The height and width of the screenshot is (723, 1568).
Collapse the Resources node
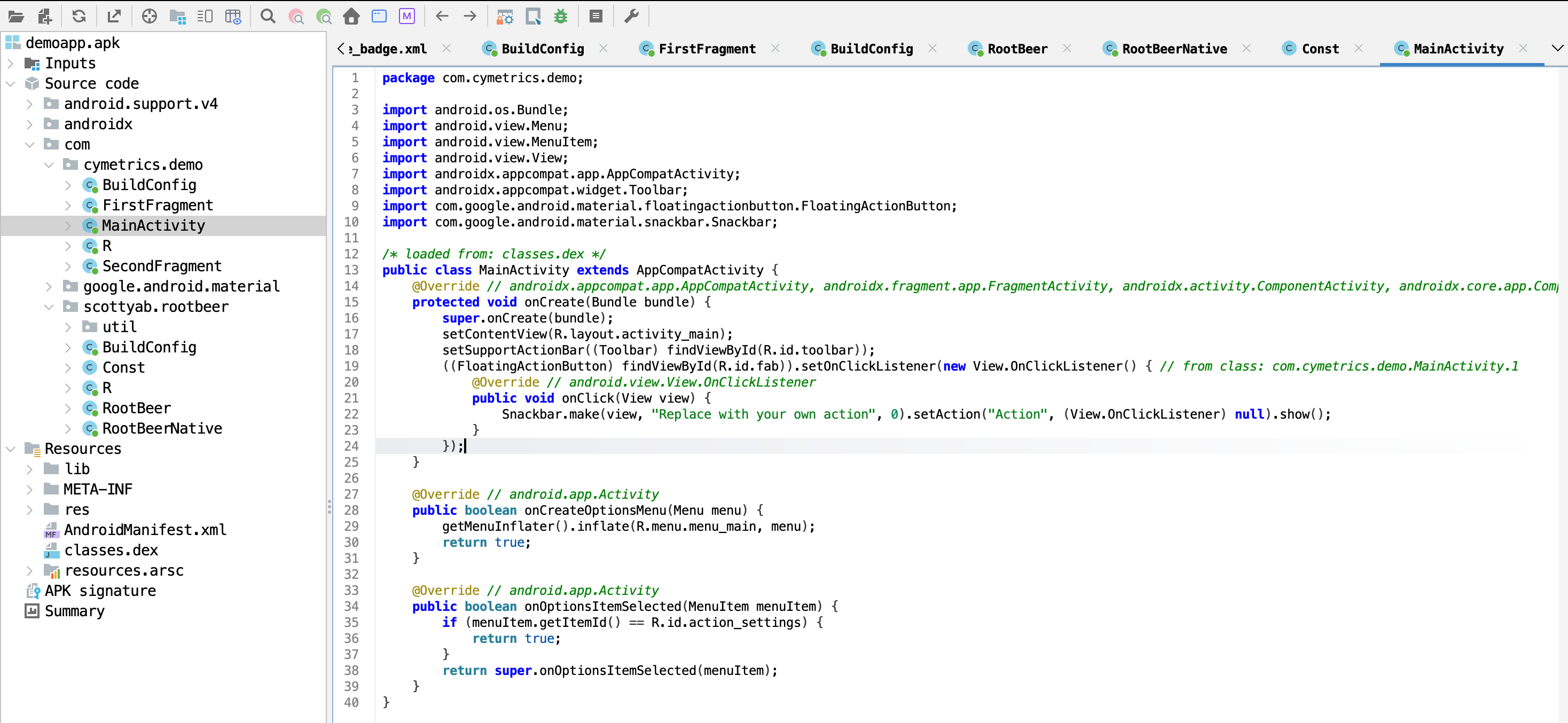[x=10, y=449]
